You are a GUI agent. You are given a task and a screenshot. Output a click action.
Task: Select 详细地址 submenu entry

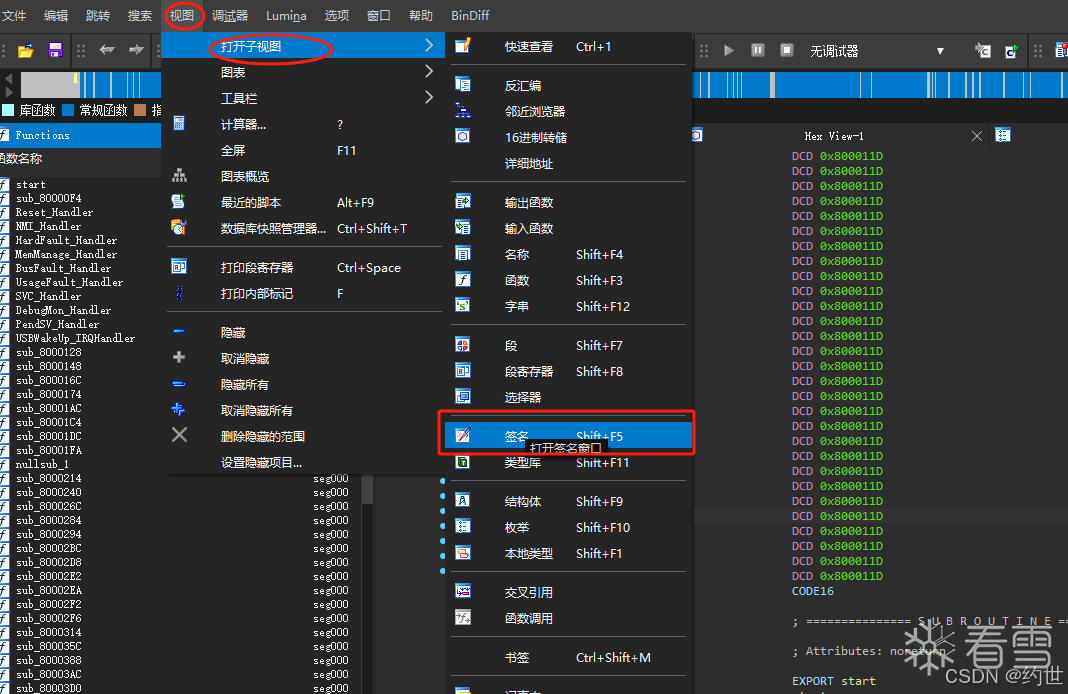point(568,163)
